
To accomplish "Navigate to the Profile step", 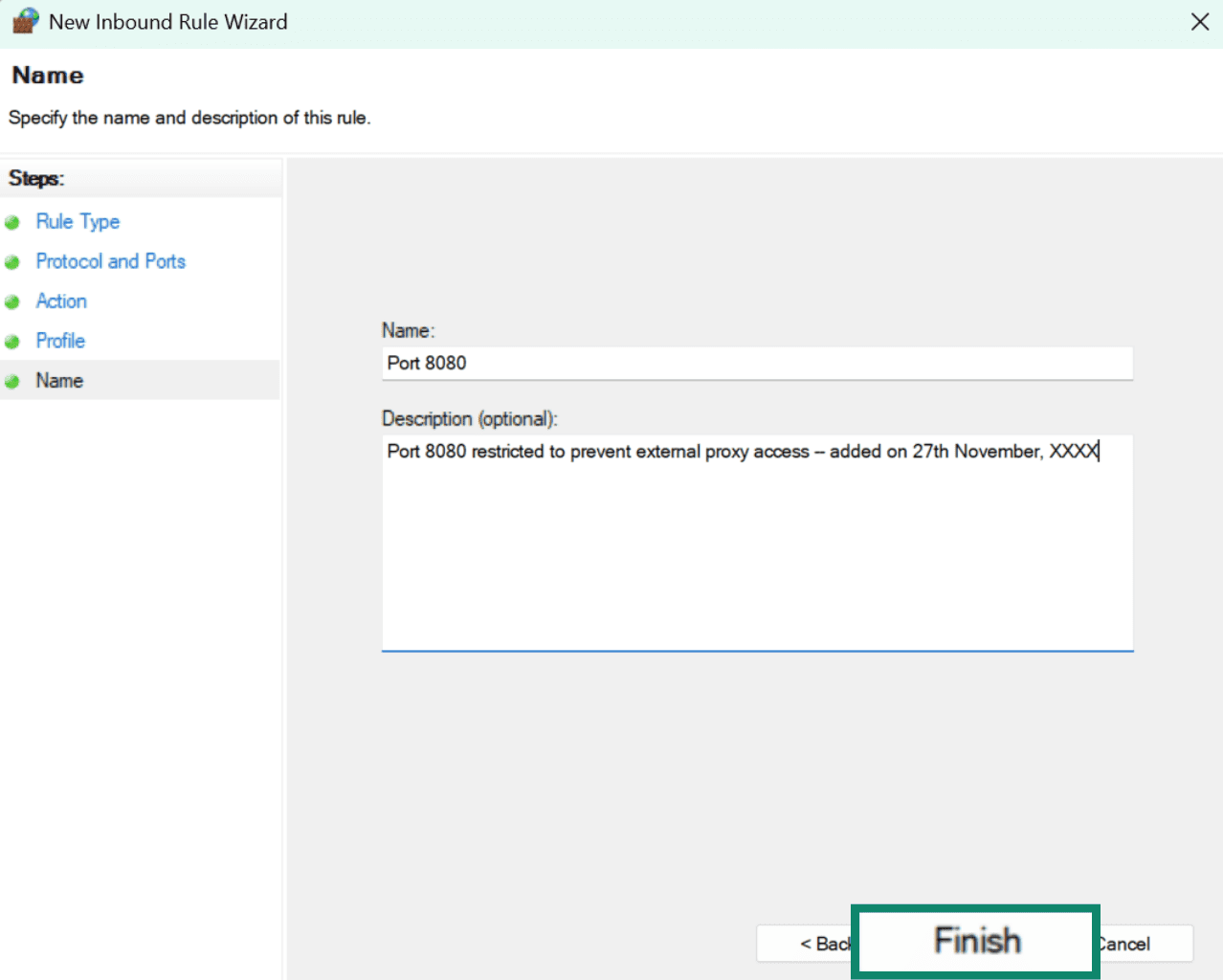I will 60,341.
